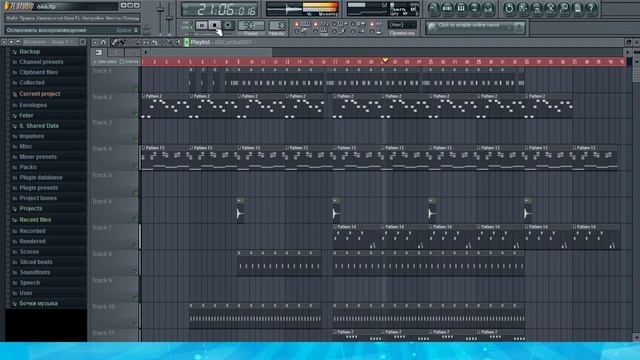Expand the Channel presets folder
The width and height of the screenshot is (640, 360).
click(x=41, y=62)
